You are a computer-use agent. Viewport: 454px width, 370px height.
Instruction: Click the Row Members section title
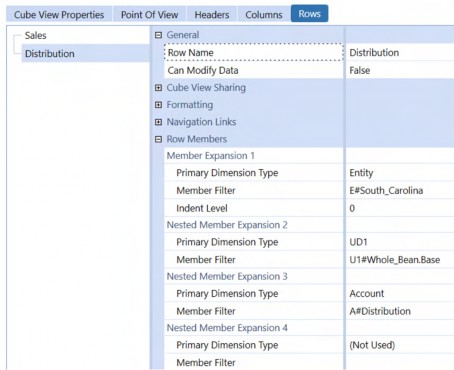point(197,139)
